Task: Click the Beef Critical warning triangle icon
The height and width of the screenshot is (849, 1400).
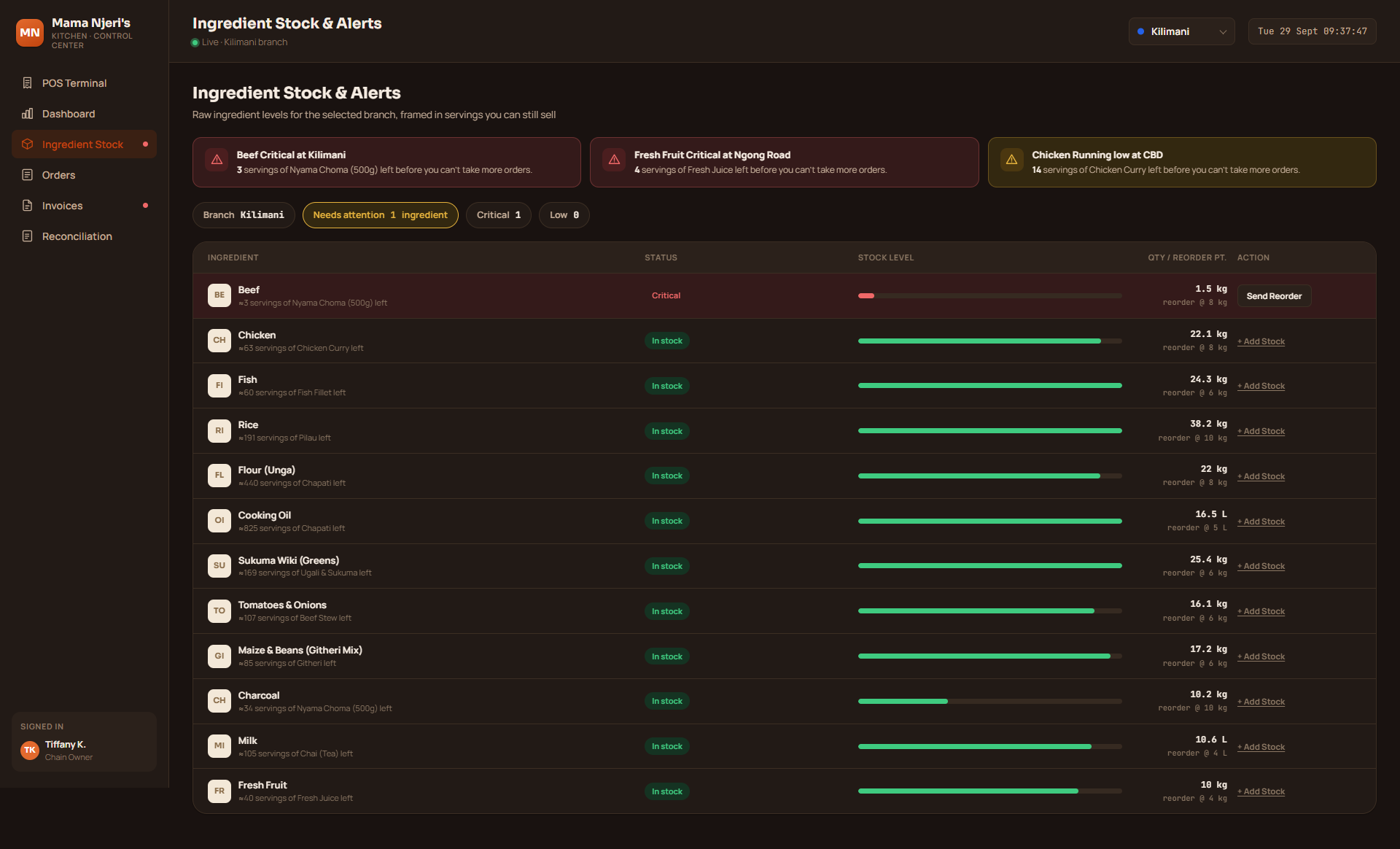Action: pos(217,160)
